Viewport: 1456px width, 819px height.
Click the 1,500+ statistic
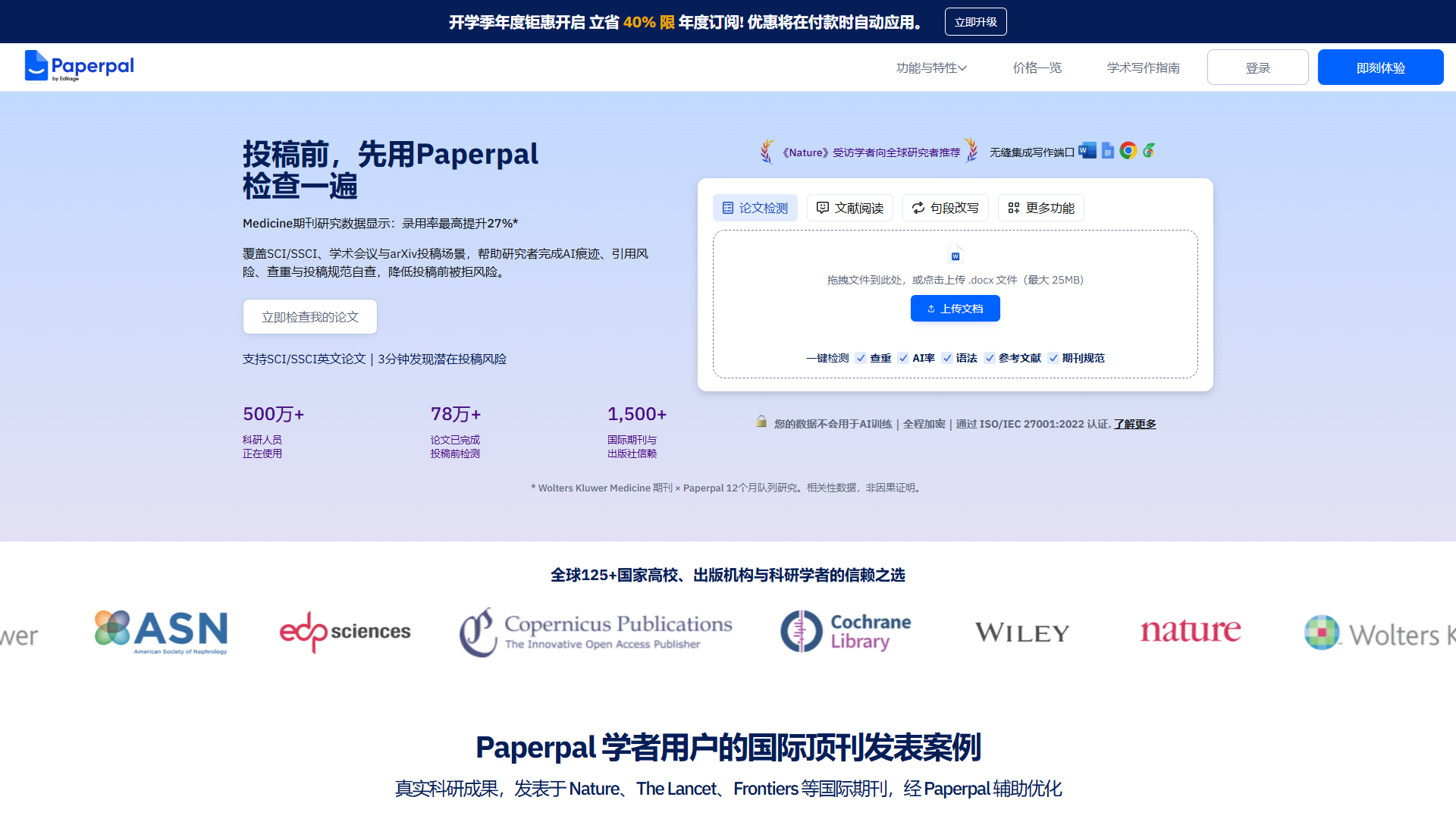click(x=637, y=414)
